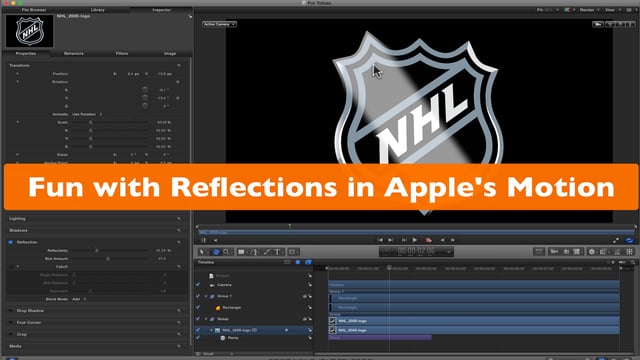
Task: Select the Text tool
Action: pos(277,252)
